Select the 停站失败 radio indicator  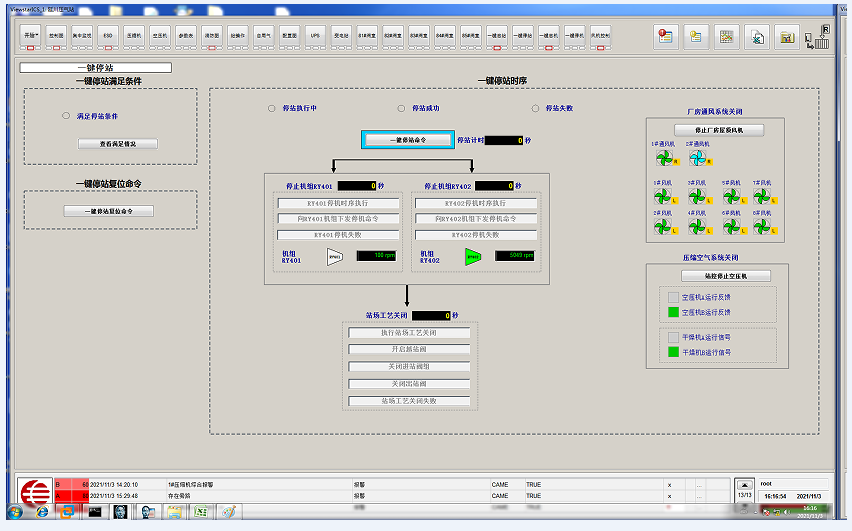pos(536,108)
